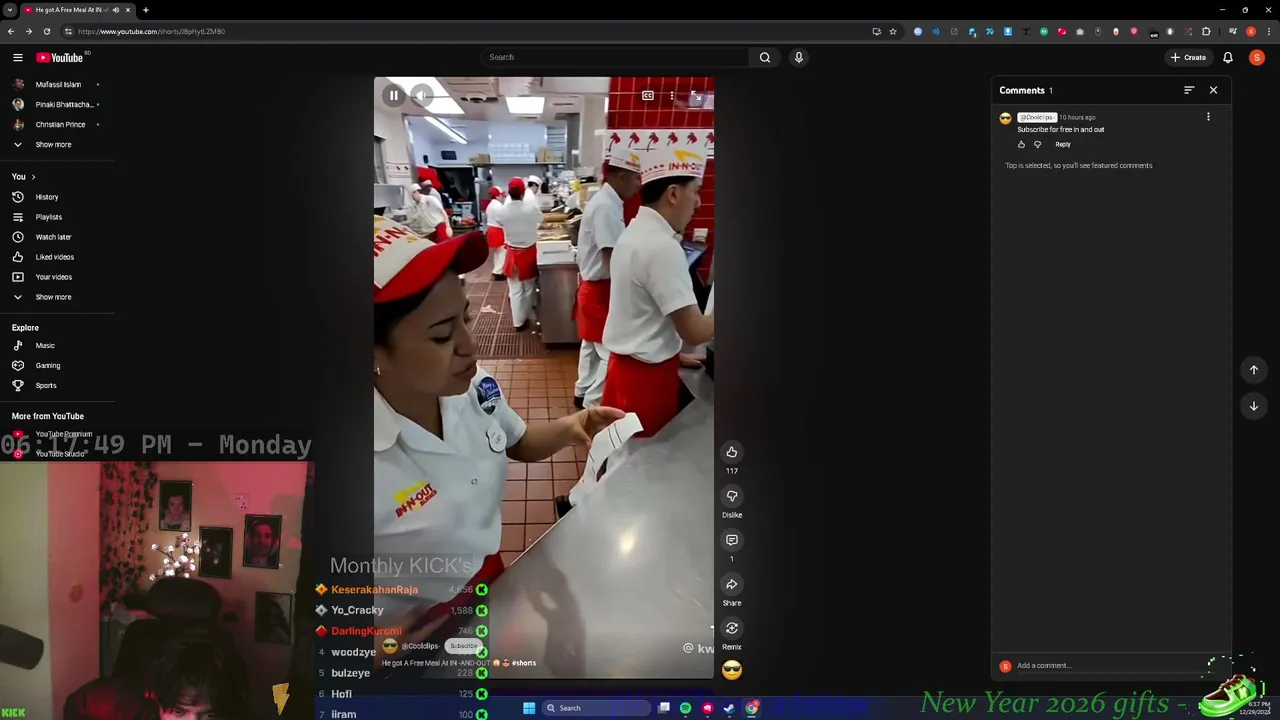Open a new browser tab

[x=145, y=10]
